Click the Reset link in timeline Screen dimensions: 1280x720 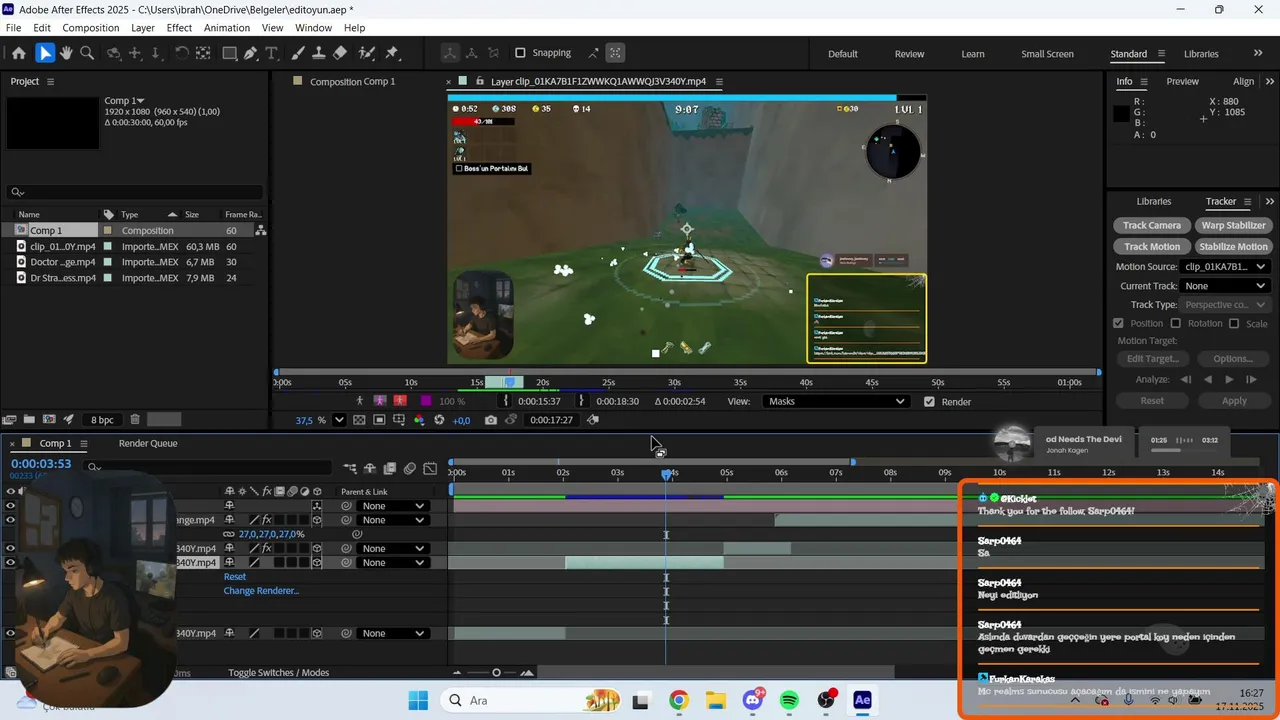235,577
